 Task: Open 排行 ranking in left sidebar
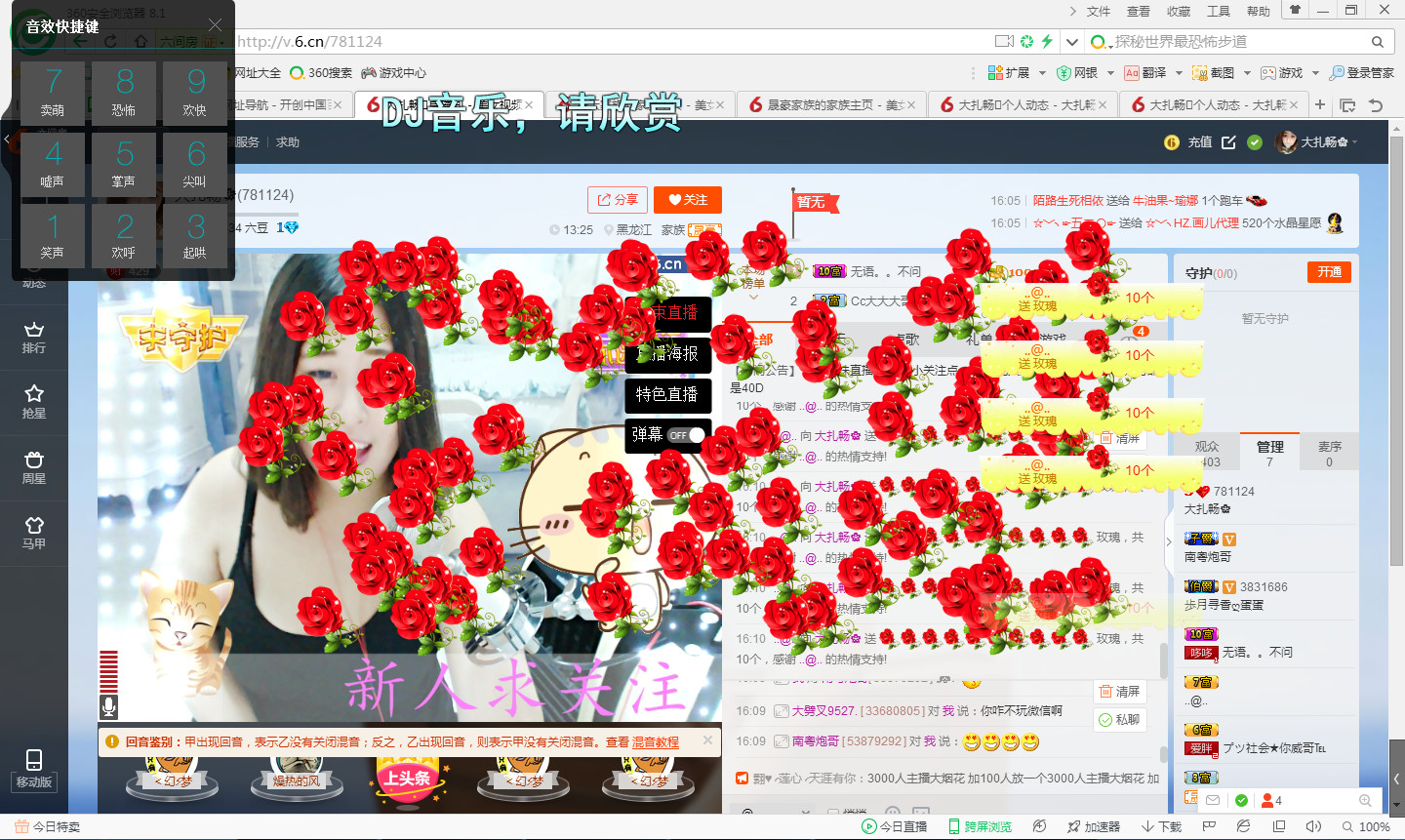[34, 338]
